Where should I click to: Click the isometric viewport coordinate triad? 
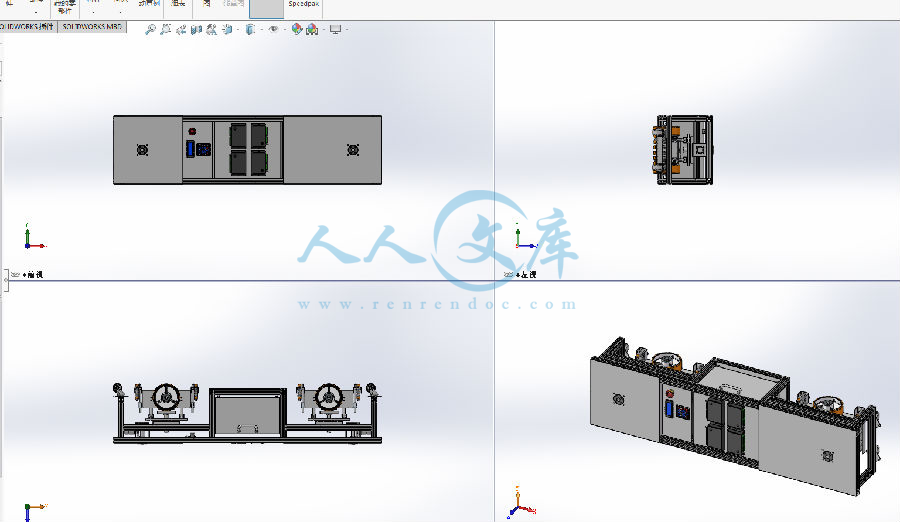(x=521, y=502)
